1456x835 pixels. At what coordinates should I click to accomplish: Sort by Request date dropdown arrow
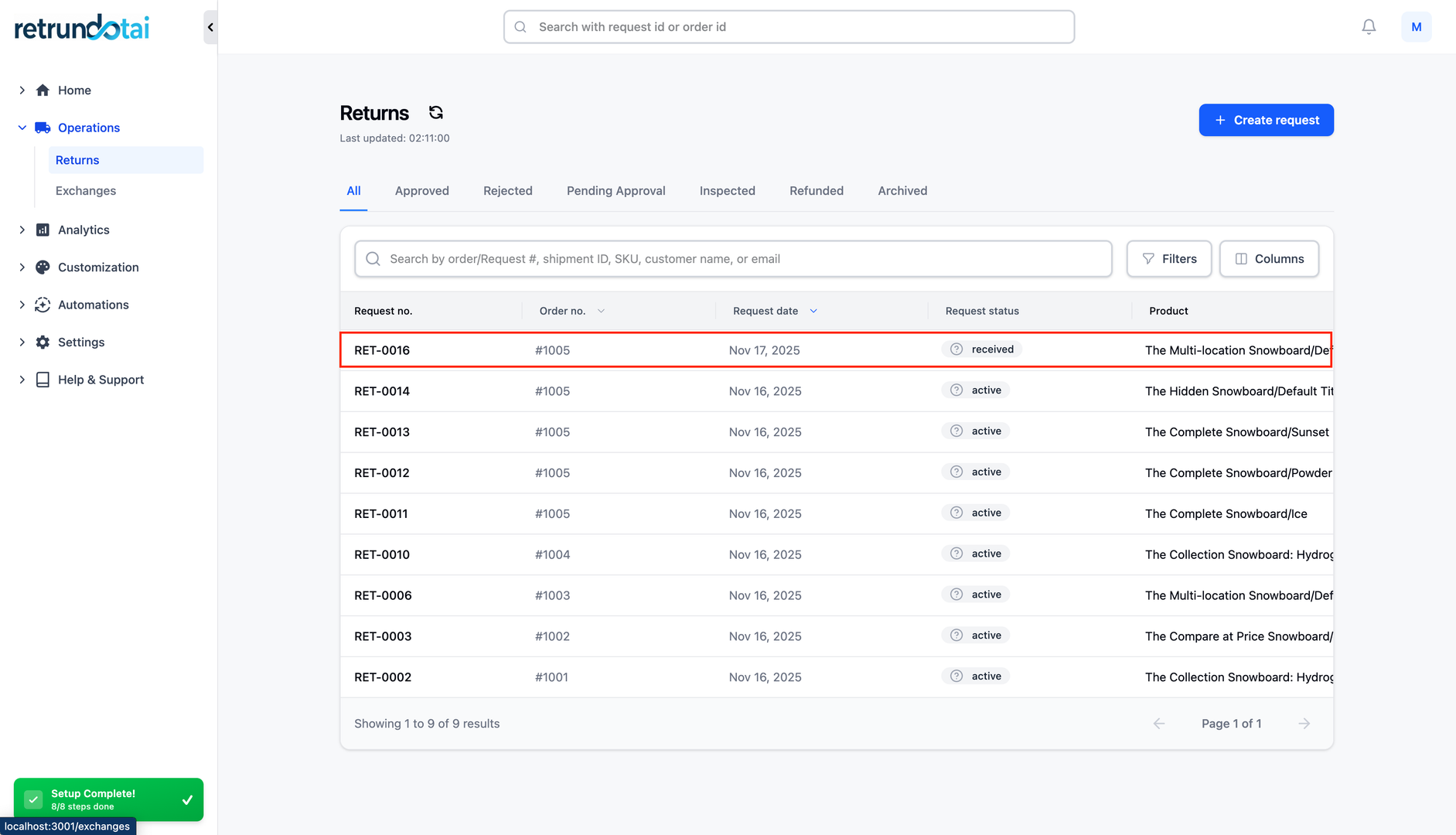coord(813,311)
